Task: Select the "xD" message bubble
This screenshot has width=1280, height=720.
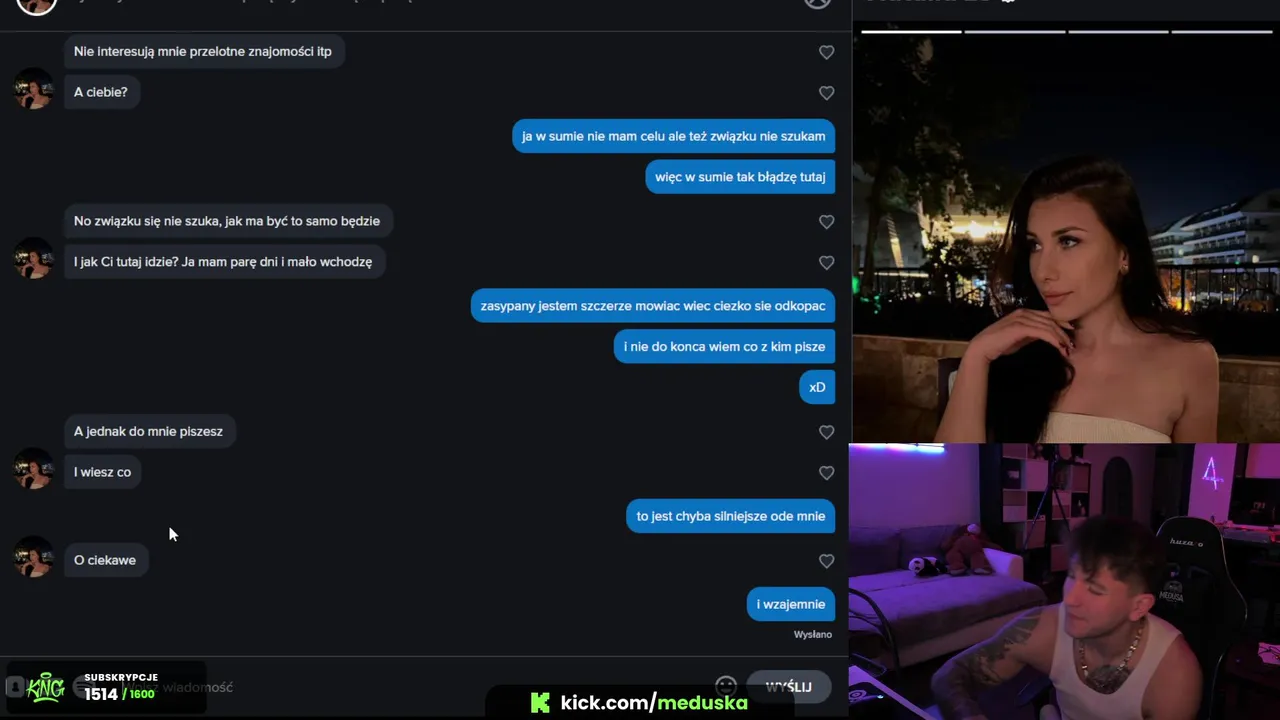Action: click(x=817, y=387)
